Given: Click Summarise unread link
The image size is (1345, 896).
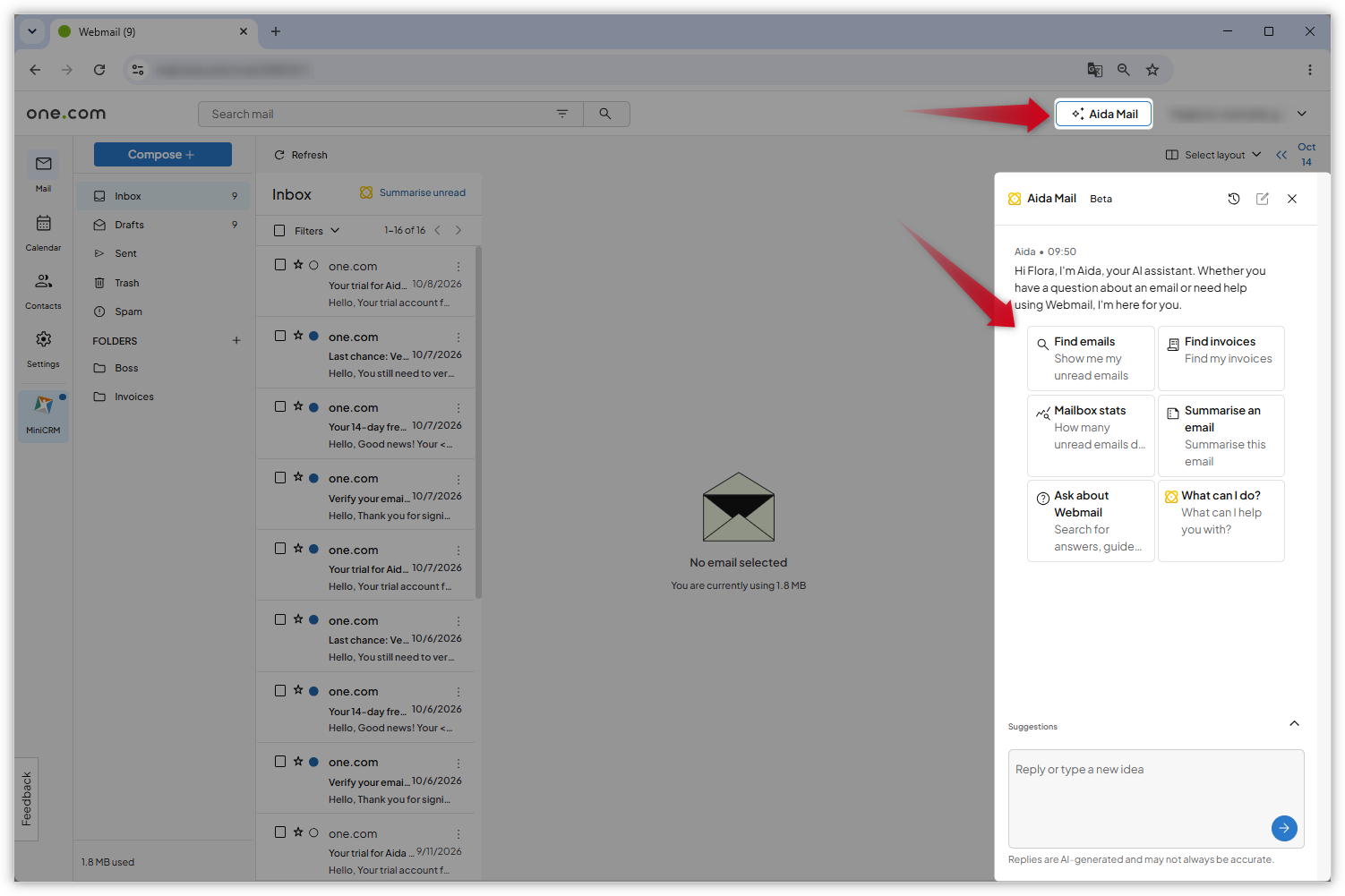Looking at the screenshot, I should (x=413, y=192).
